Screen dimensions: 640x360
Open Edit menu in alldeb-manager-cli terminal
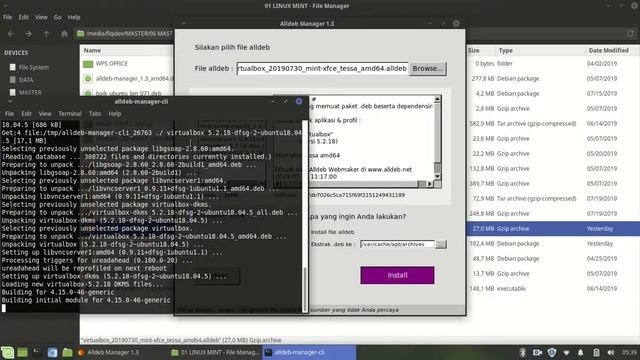click(x=27, y=113)
